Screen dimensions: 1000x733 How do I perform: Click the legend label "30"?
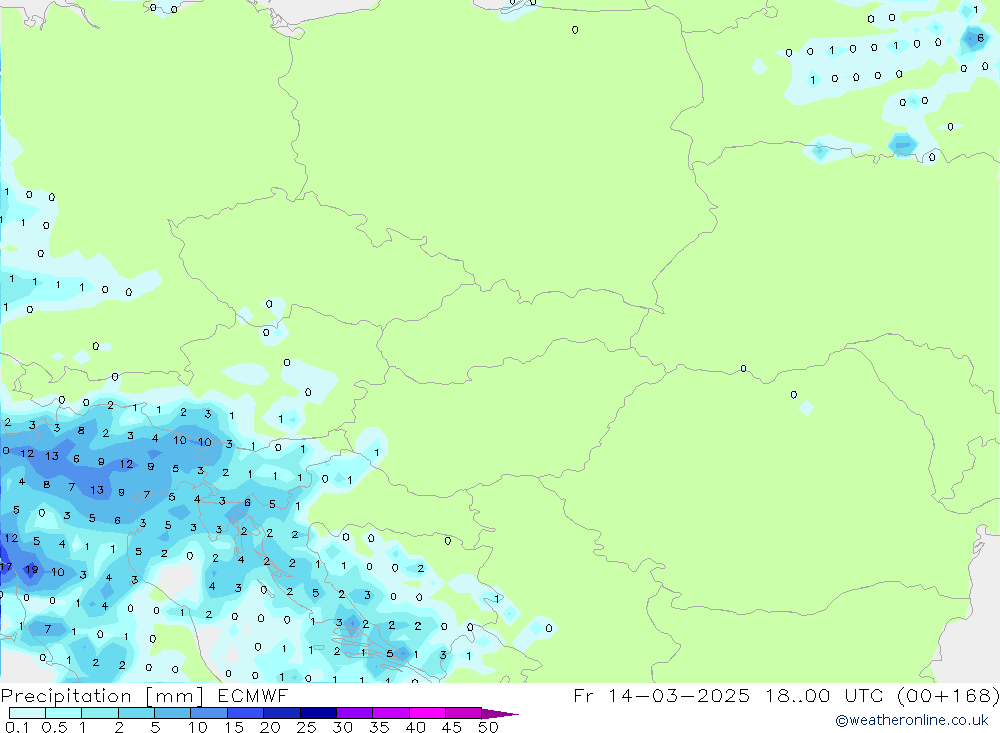tap(342, 727)
